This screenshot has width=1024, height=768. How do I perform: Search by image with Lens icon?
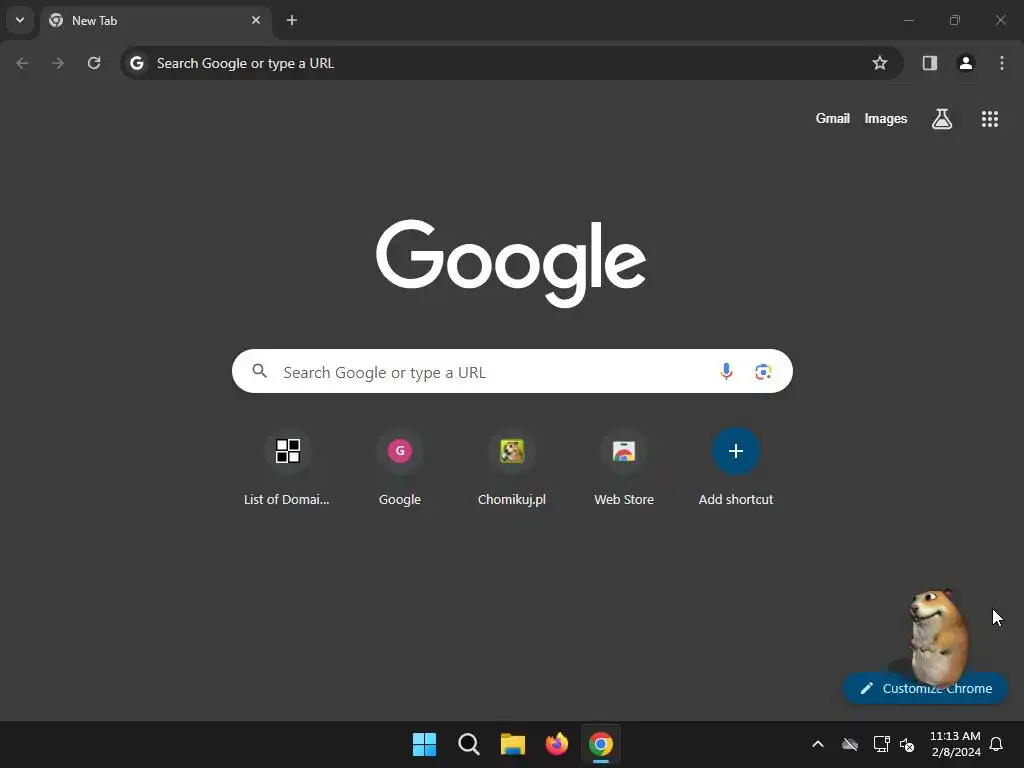[763, 372]
